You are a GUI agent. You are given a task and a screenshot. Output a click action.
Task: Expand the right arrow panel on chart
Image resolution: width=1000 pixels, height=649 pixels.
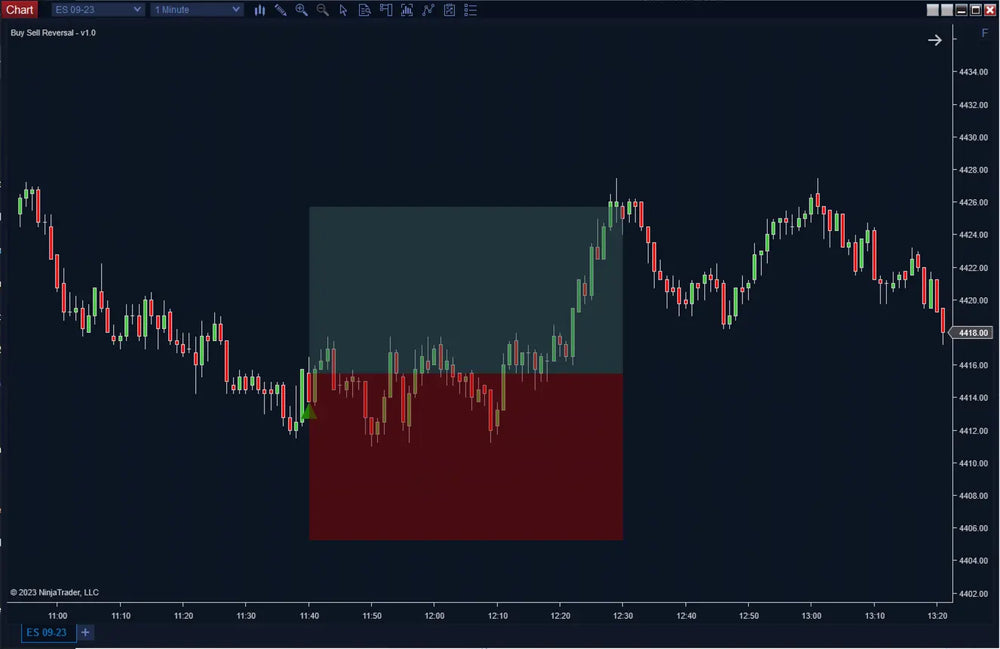pos(934,40)
